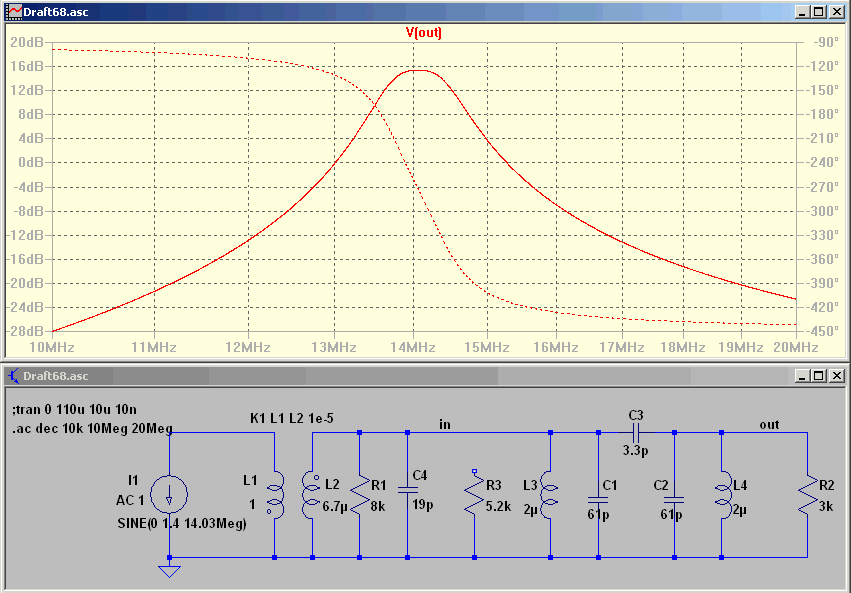This screenshot has width=851, height=593.
Task: Click the inductor L4 symbol
Action: (723, 494)
